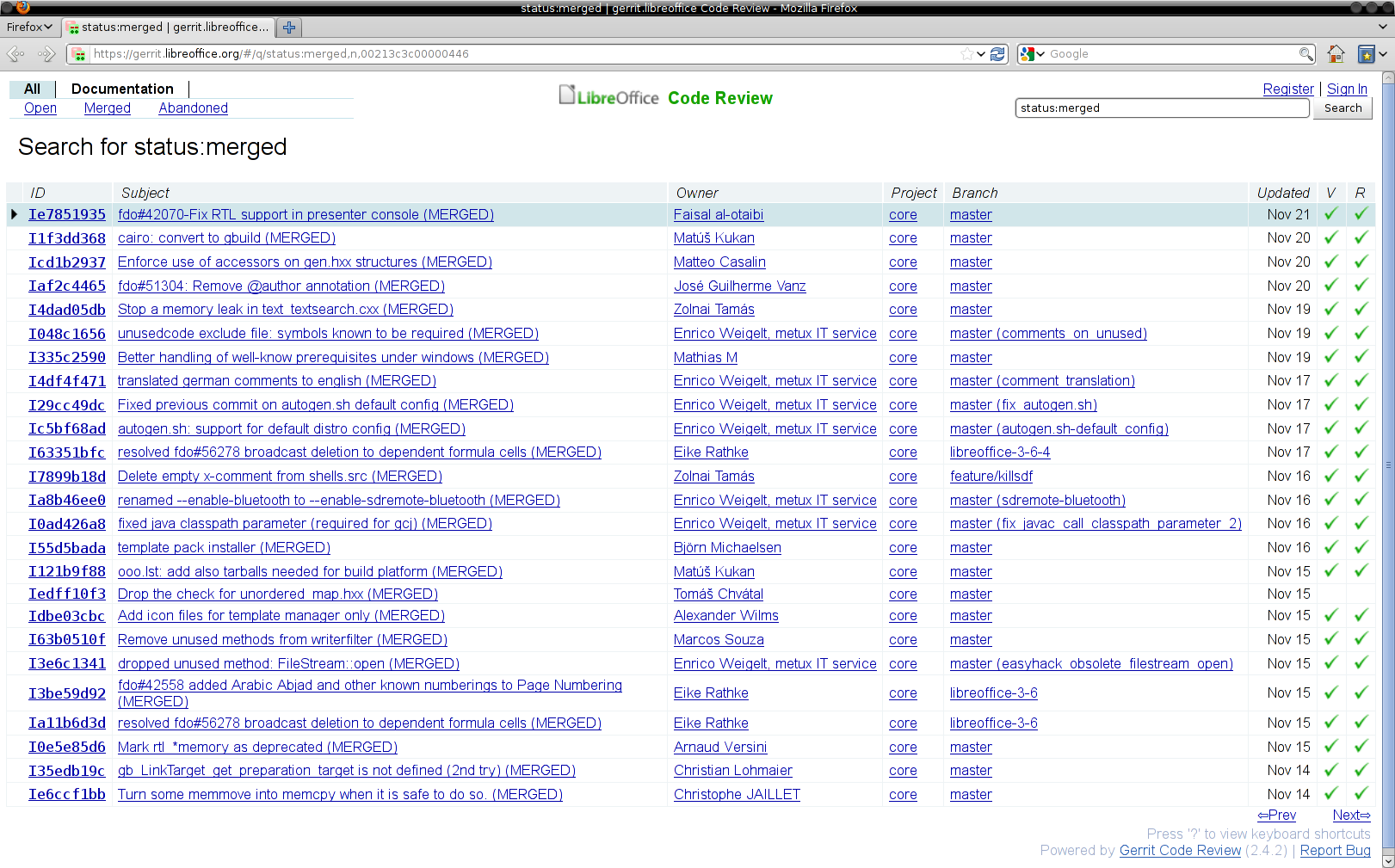Click the vertical page scrollbar
This screenshot has height=868, width=1395.
point(1387,465)
